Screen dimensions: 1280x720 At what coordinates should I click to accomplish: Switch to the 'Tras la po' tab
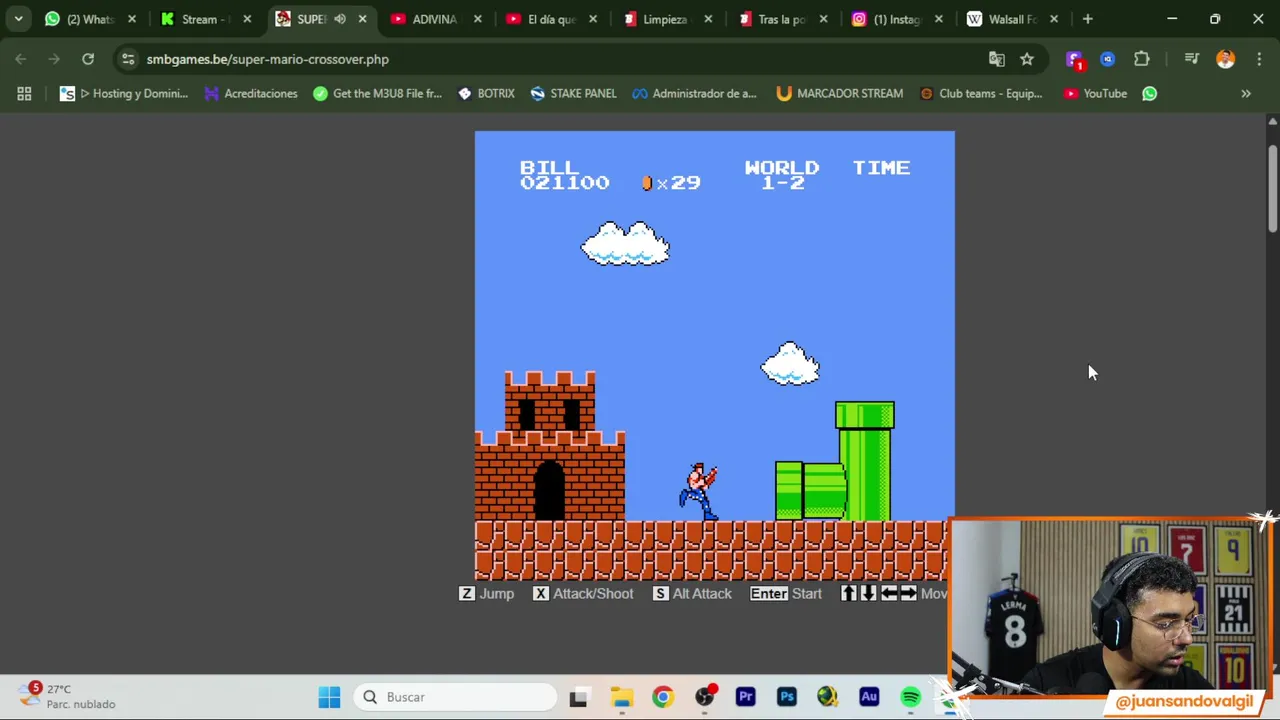coord(781,19)
